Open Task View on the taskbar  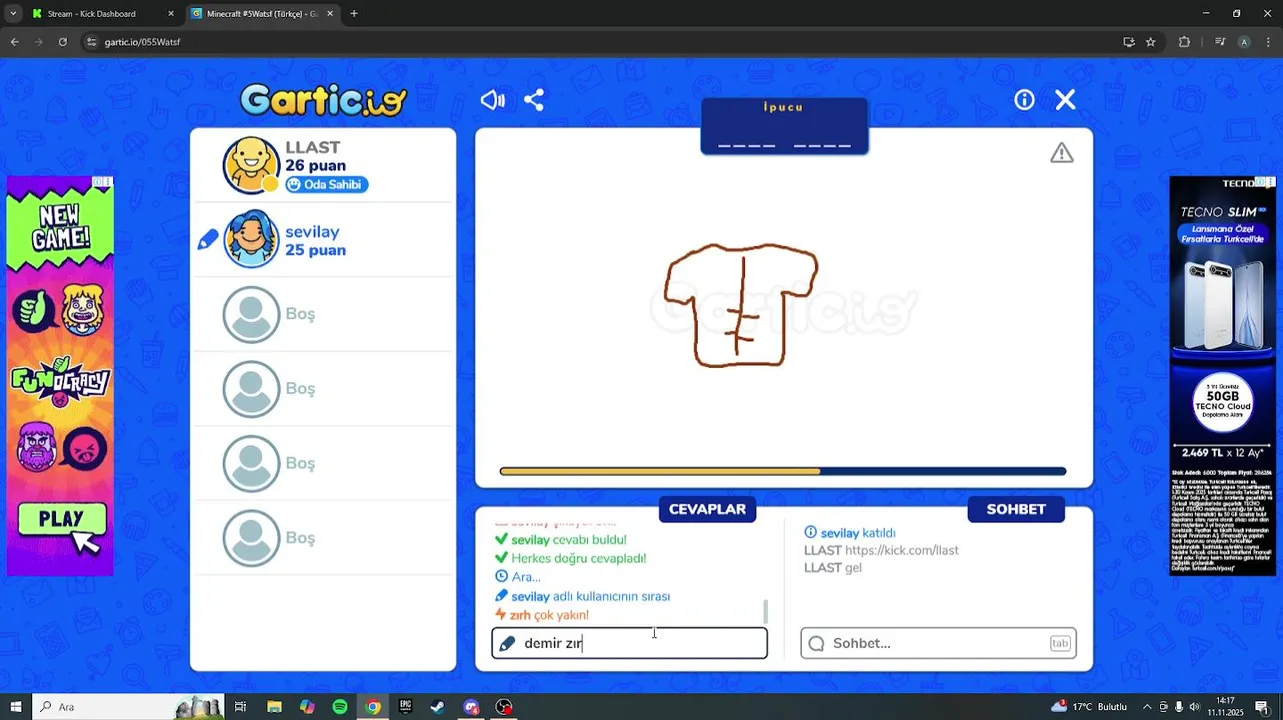(x=240, y=707)
